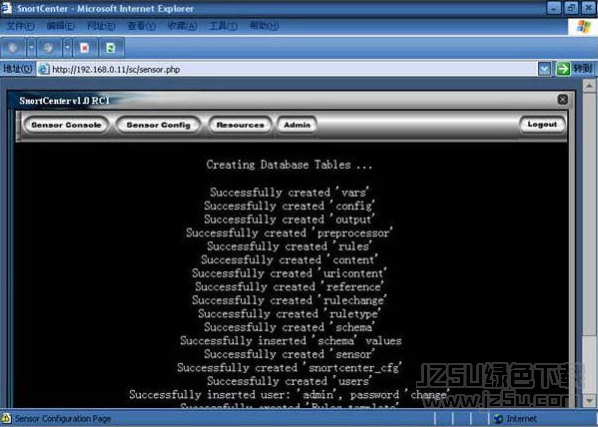
Task: Open the Sensor Console page
Action: tap(66, 125)
